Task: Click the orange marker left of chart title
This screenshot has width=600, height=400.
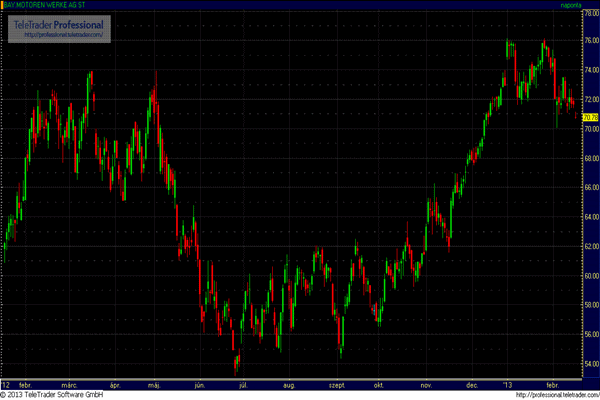Action: (x=3, y=6)
